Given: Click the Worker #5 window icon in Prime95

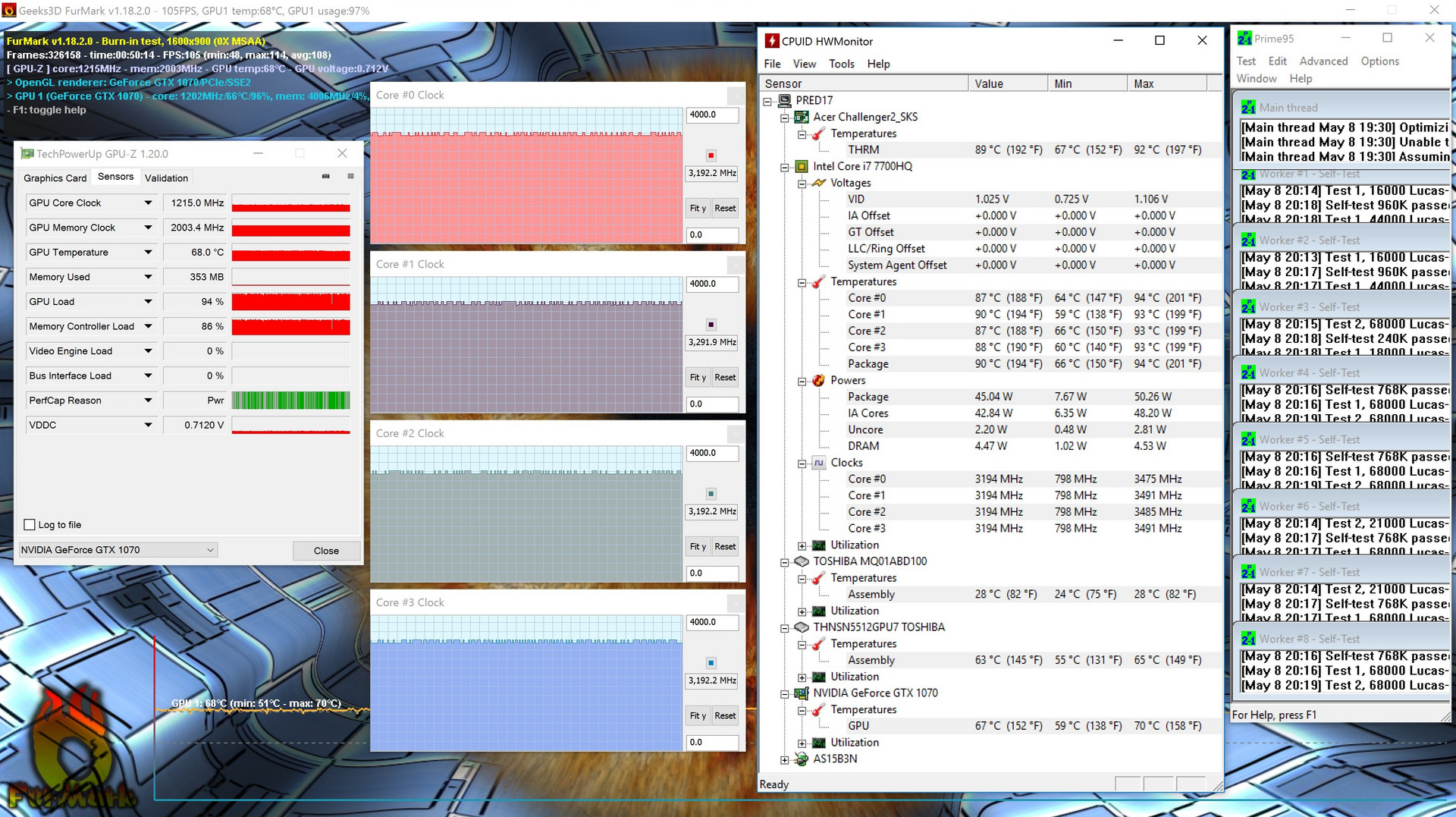Looking at the screenshot, I should pos(1248,439).
